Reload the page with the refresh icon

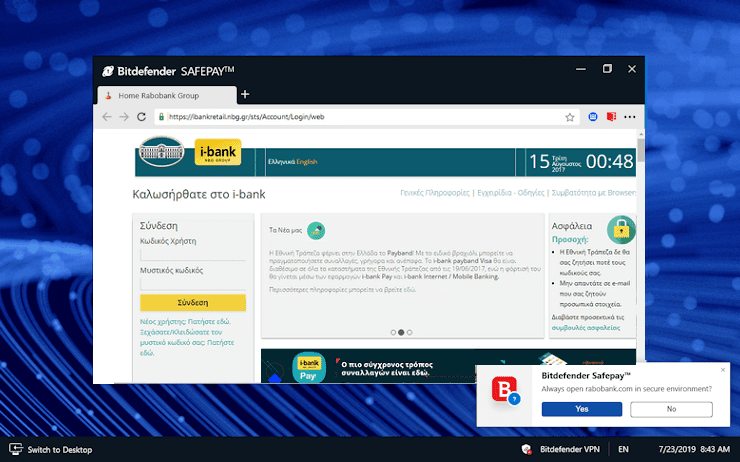141,117
